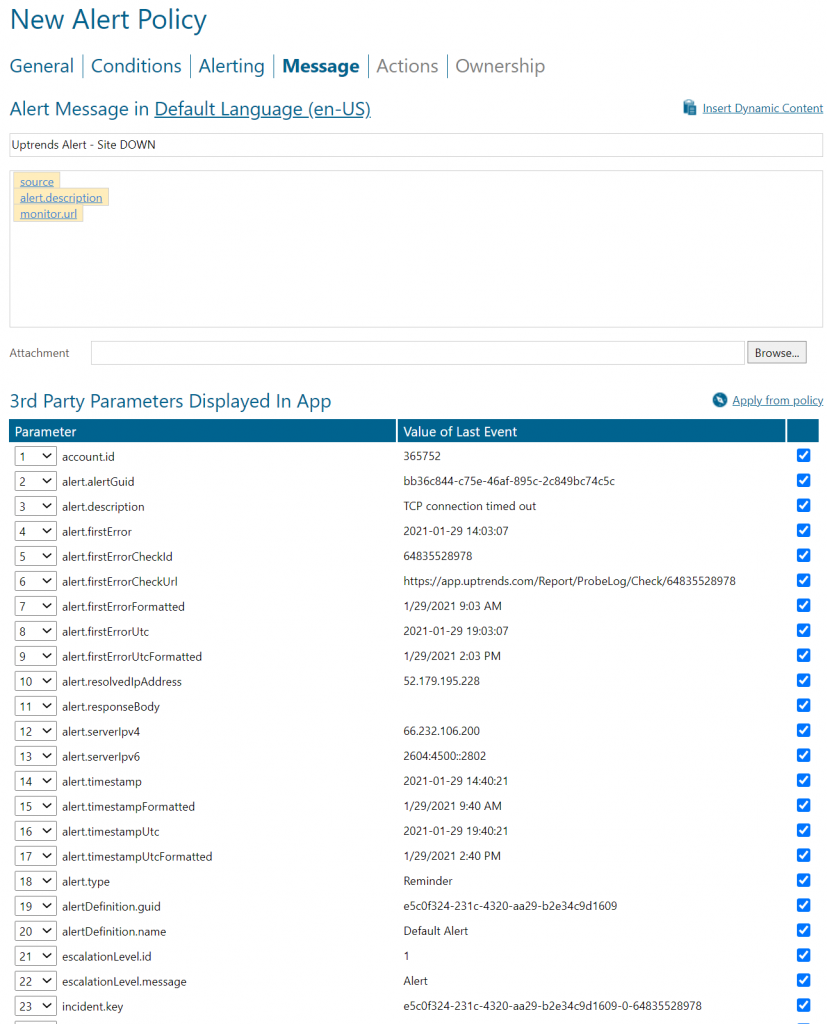827x1024 pixels.
Task: Open the Default Language (en-US) link
Action: point(262,109)
